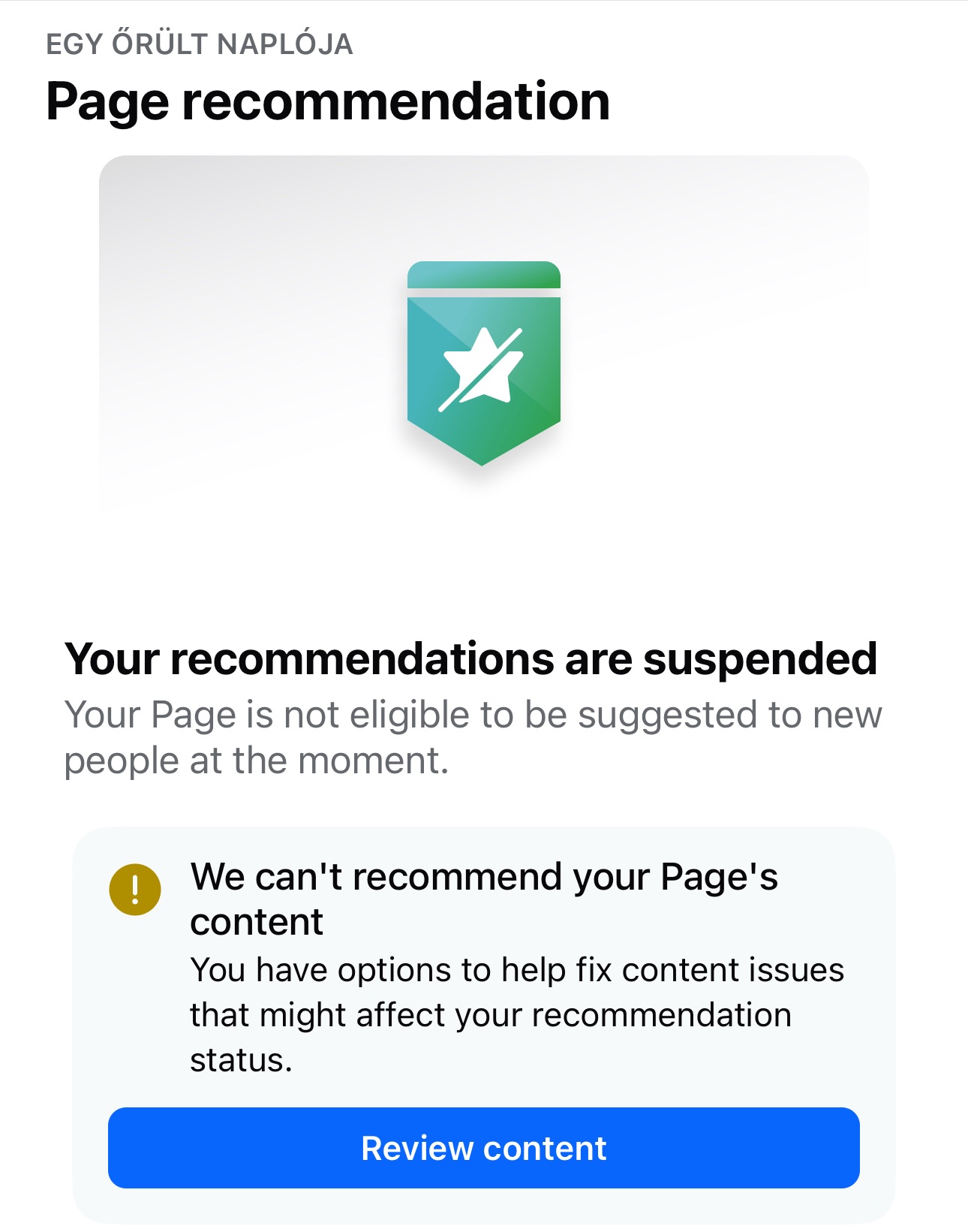The height and width of the screenshot is (1232, 968).
Task: Click the green badge's top strip
Action: 483,275
